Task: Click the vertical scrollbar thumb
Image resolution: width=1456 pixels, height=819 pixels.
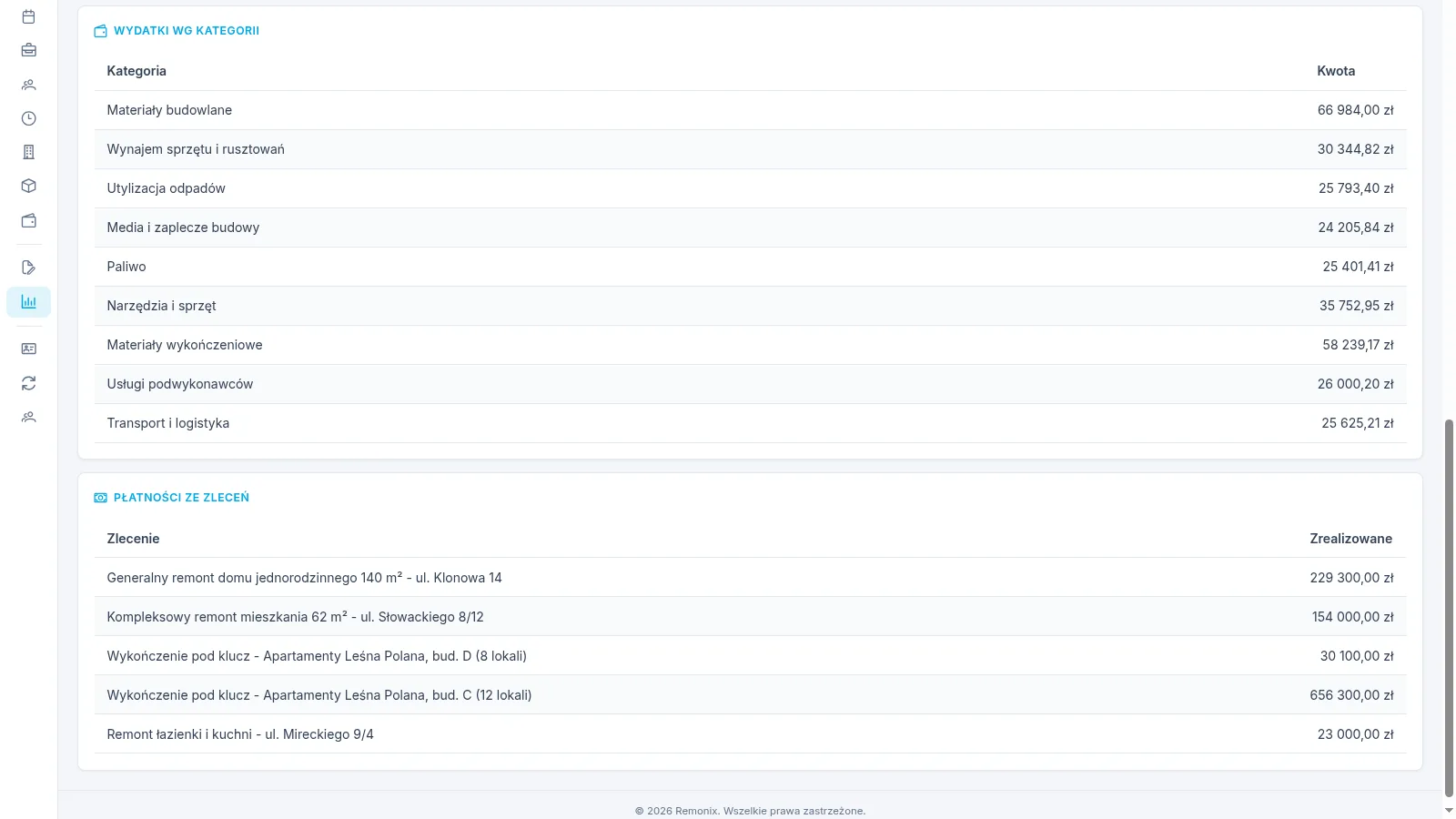Action: click(1449, 608)
